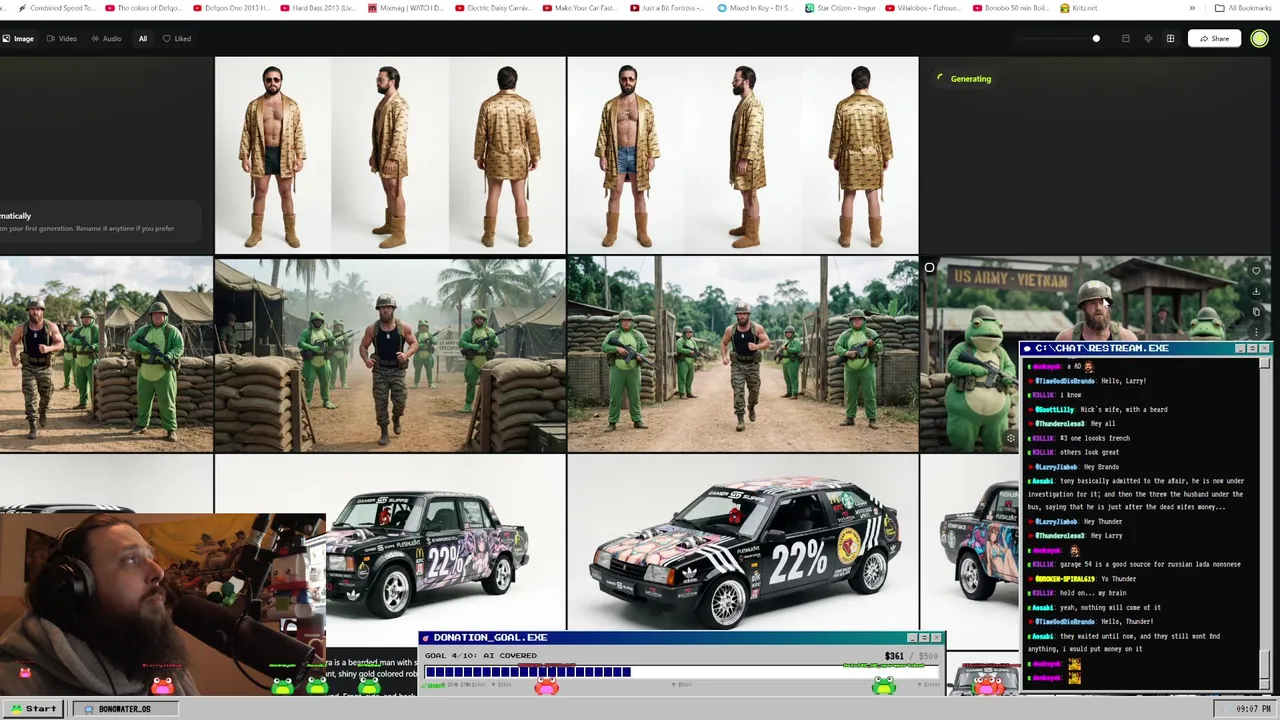
Task: Open the green profile avatar menu
Action: [1259, 39]
